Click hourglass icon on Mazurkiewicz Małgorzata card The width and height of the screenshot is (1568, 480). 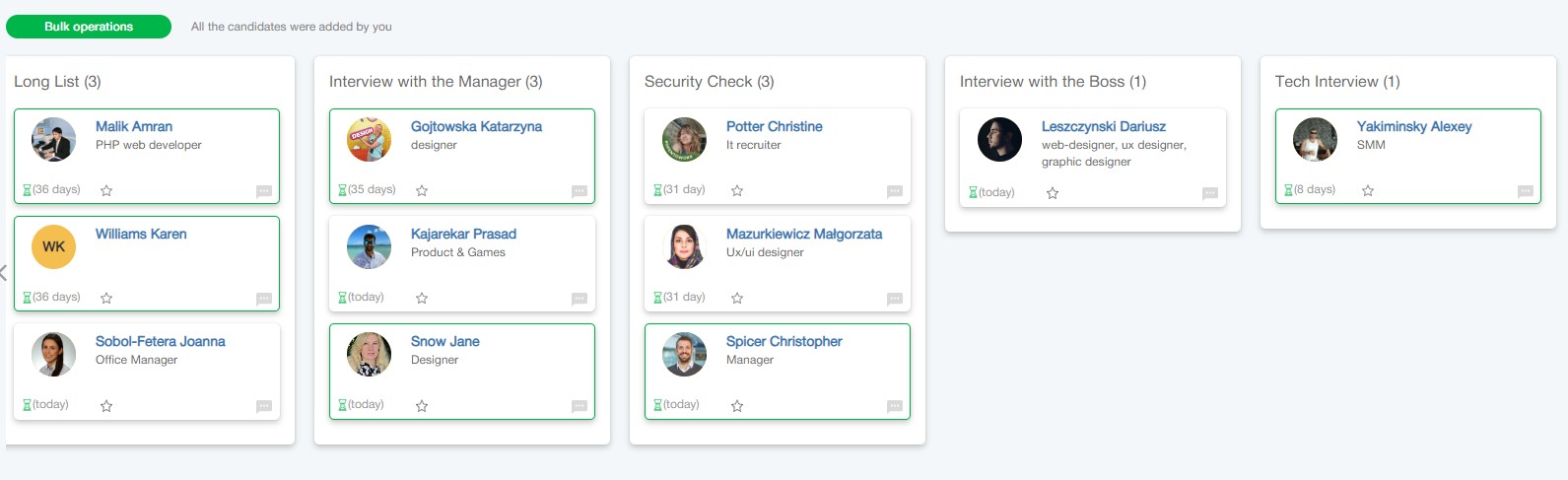pos(657,298)
